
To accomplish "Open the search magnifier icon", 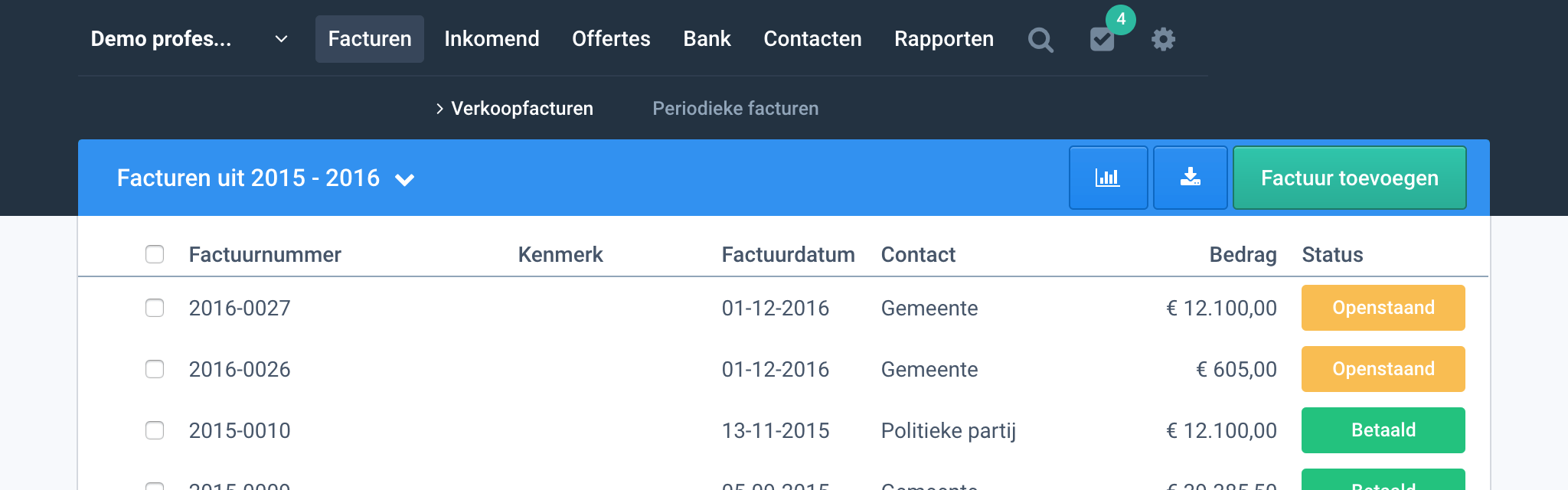I will tap(1040, 40).
